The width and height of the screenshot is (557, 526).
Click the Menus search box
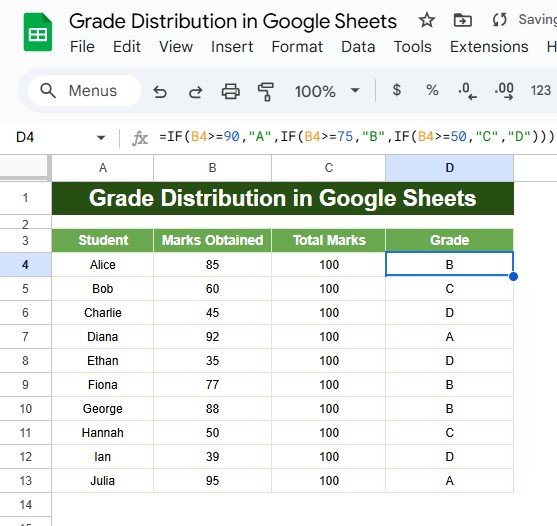[84, 91]
